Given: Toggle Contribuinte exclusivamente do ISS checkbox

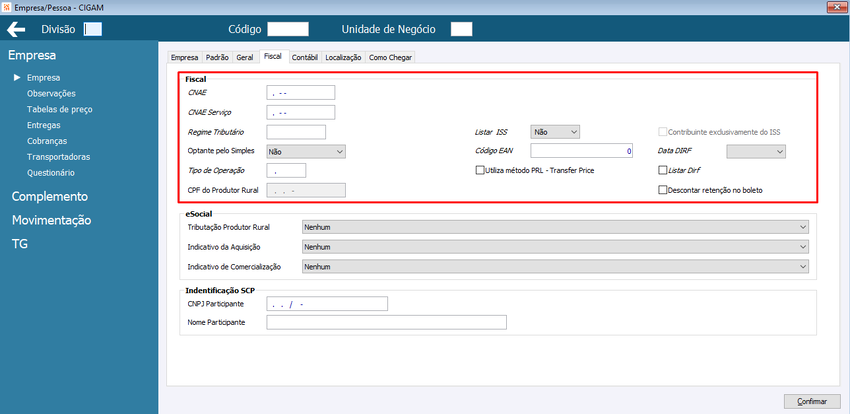Looking at the screenshot, I should [662, 132].
